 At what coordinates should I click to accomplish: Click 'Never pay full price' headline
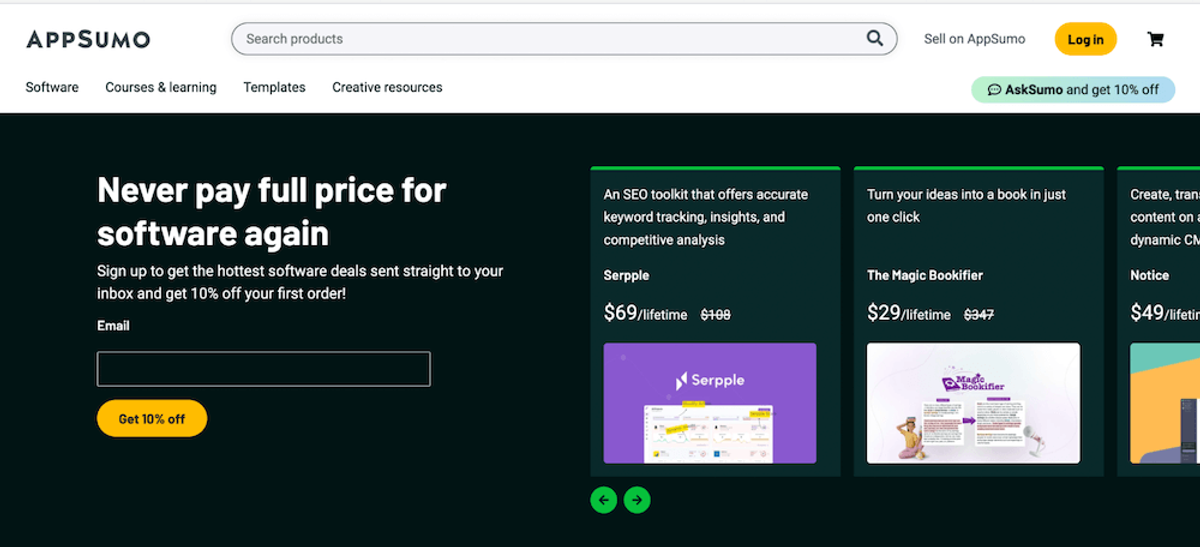pyautogui.click(x=271, y=211)
